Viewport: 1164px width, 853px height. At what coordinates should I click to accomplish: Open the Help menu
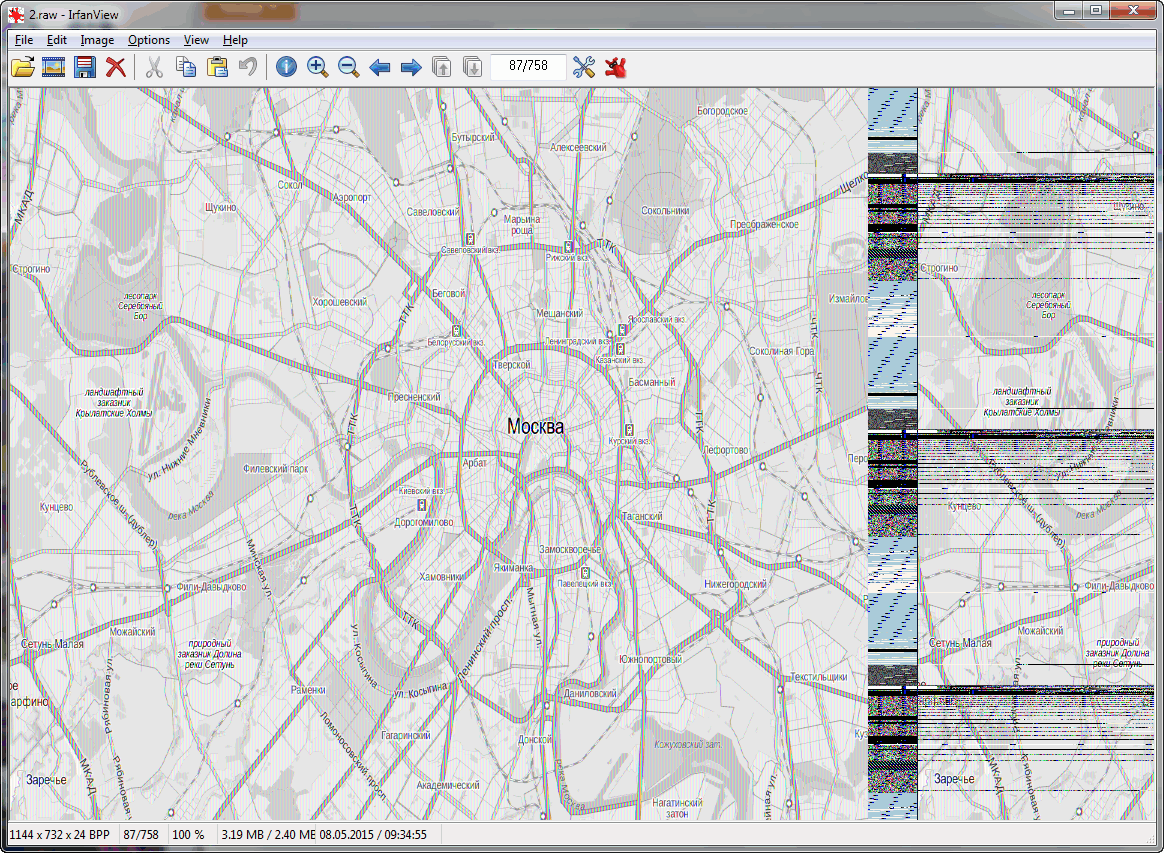pyautogui.click(x=235, y=40)
